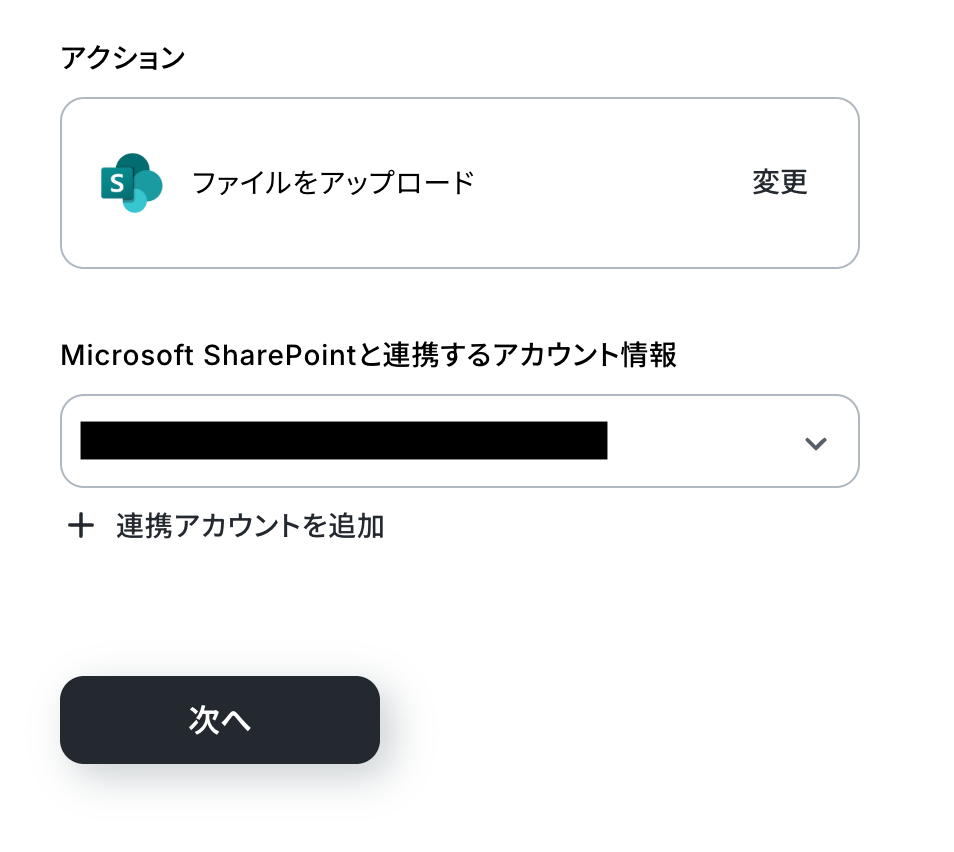Click the ファイルをアップロード action name
The image size is (954, 852).
pos(332,183)
